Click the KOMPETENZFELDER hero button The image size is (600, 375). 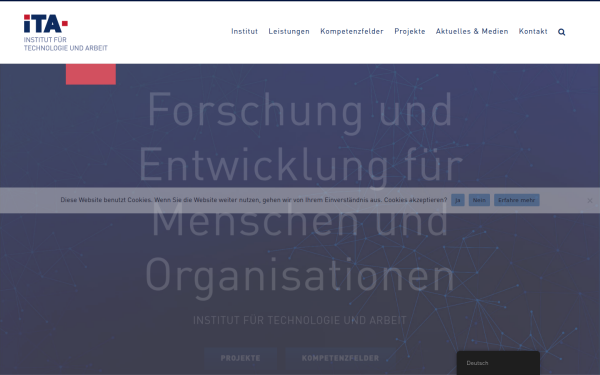pos(340,358)
